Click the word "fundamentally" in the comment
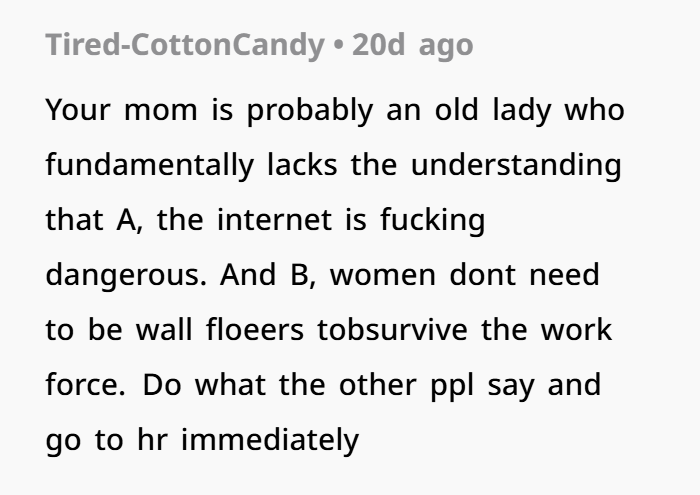700x495 pixels. pyautogui.click(x=148, y=165)
